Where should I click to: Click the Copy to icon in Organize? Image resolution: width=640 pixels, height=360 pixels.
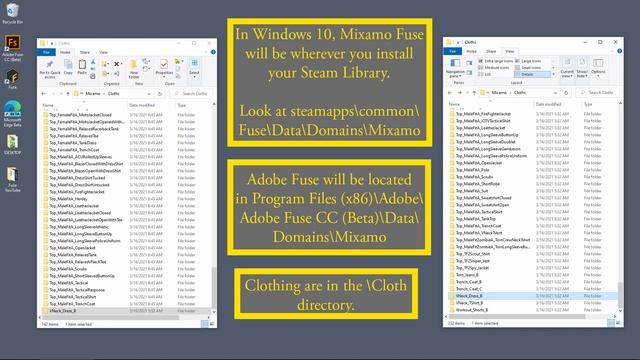(105, 73)
